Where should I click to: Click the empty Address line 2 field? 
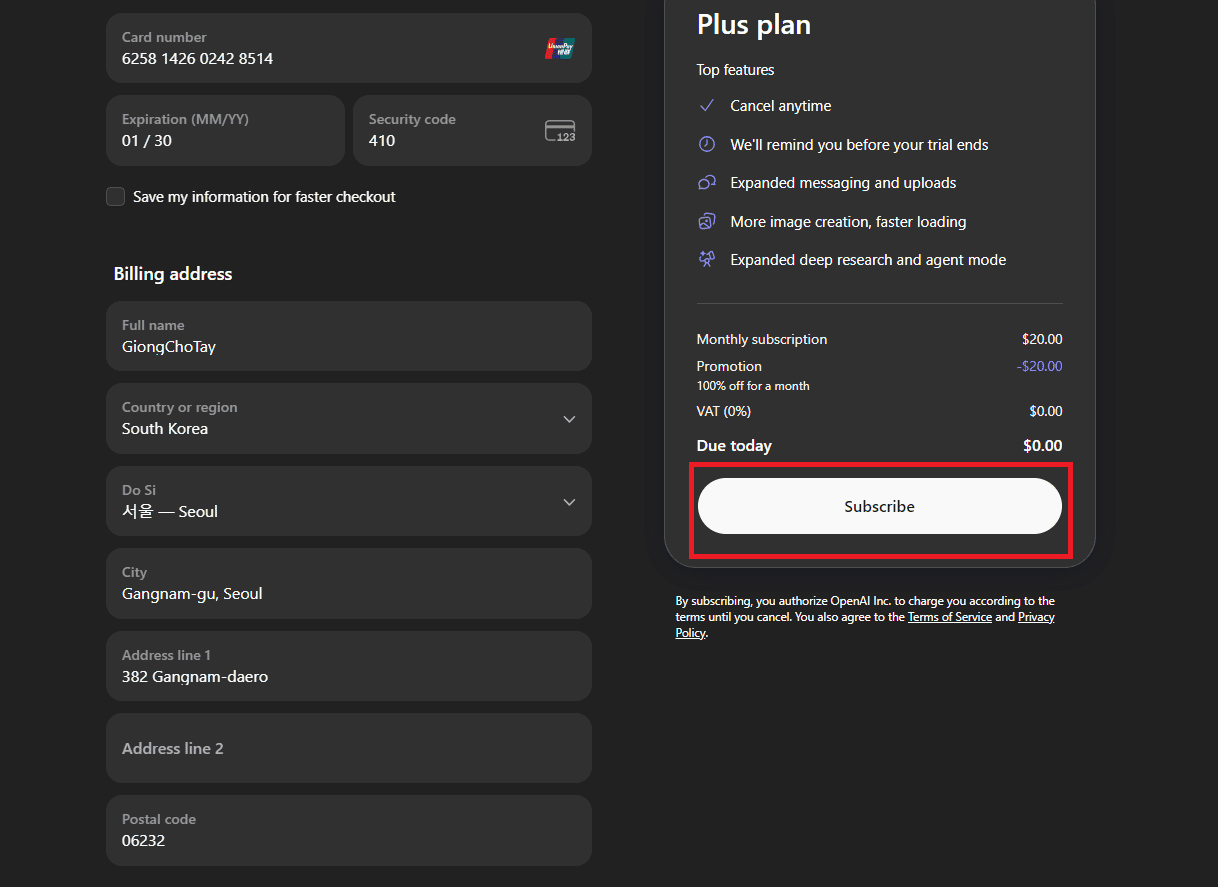(348, 748)
